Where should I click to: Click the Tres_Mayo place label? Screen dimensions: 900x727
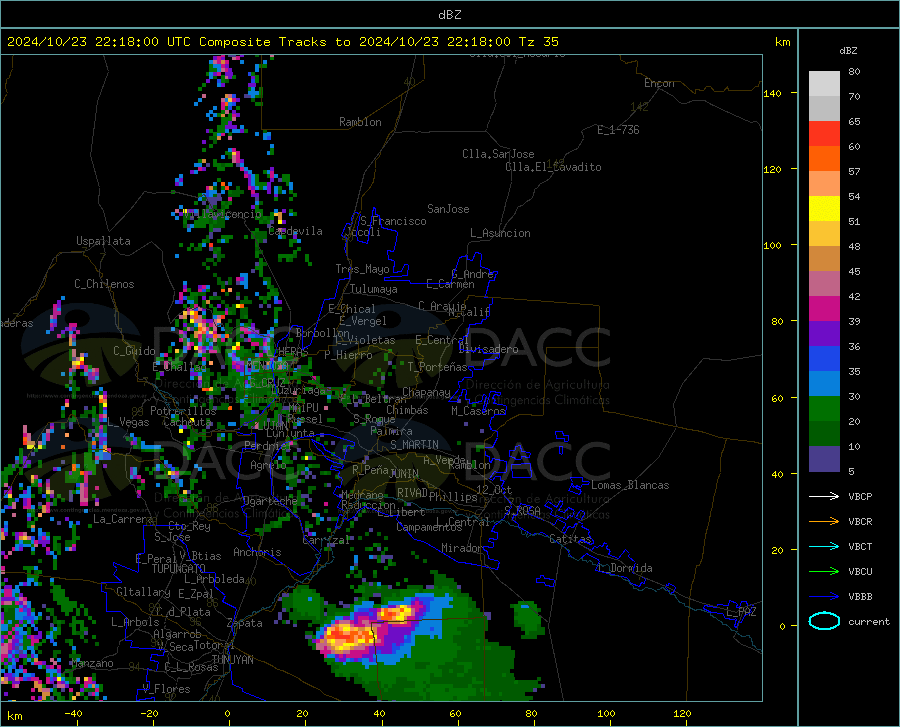tap(362, 269)
